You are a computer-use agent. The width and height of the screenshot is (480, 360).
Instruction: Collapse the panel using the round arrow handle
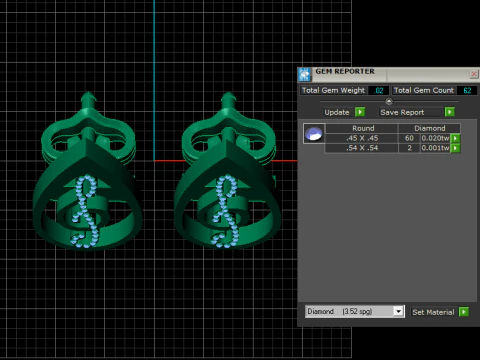[x=389, y=101]
